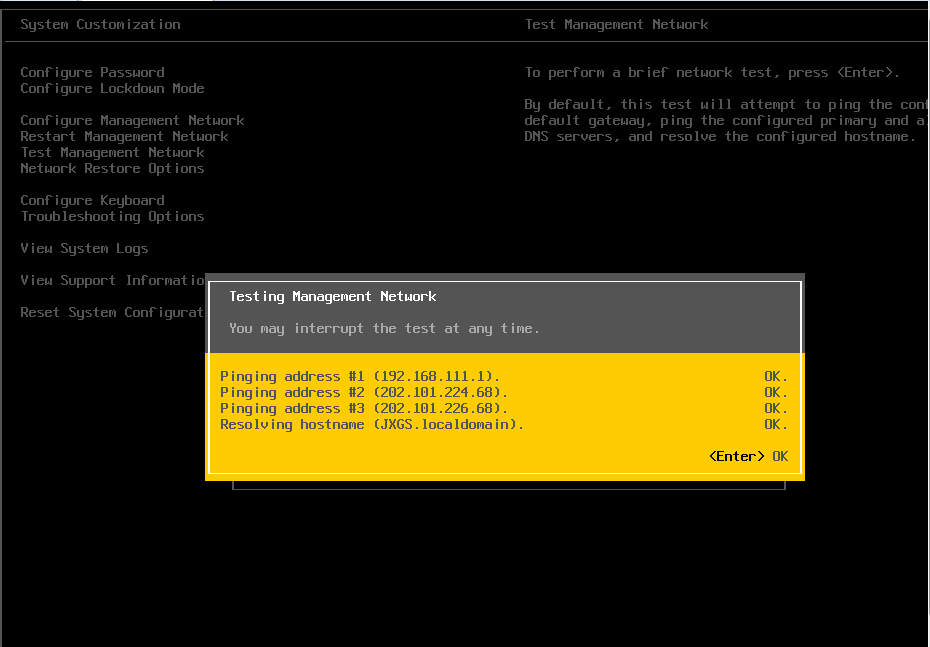
Task: Open Network Restore Options
Action: click(x=112, y=168)
